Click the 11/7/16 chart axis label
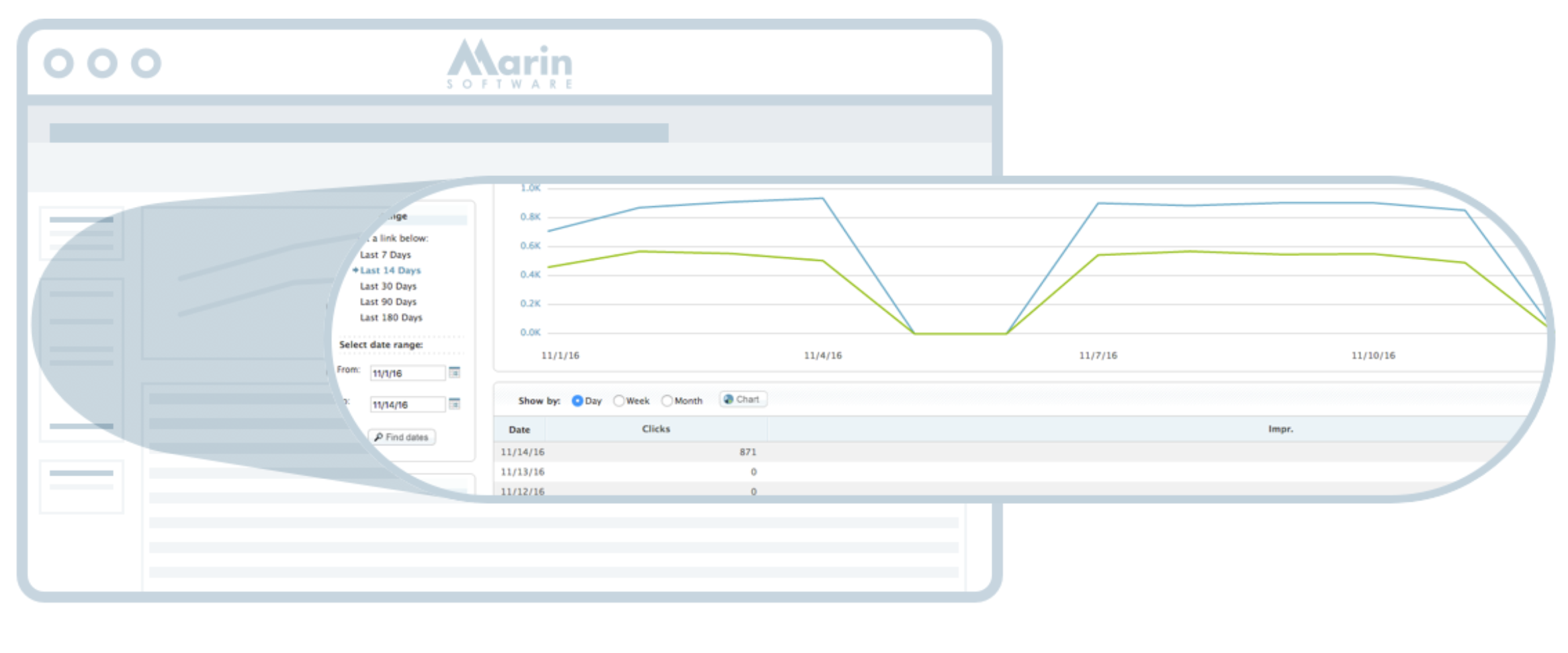 pyautogui.click(x=1098, y=355)
